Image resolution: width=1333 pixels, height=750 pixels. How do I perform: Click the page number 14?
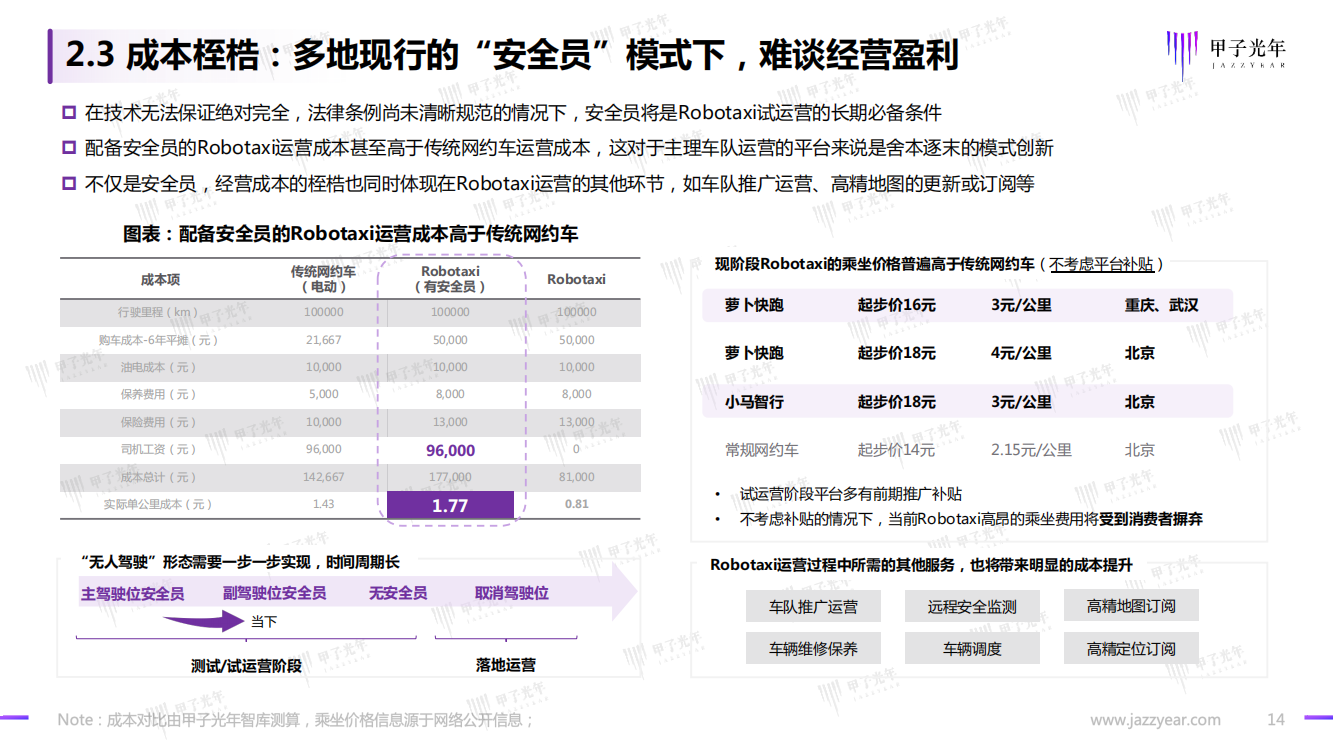click(x=1276, y=720)
